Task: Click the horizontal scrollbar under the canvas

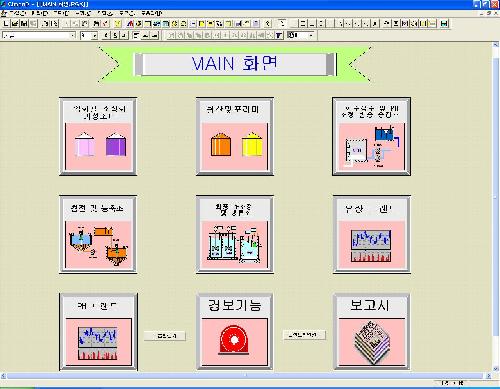Action: (x=245, y=376)
